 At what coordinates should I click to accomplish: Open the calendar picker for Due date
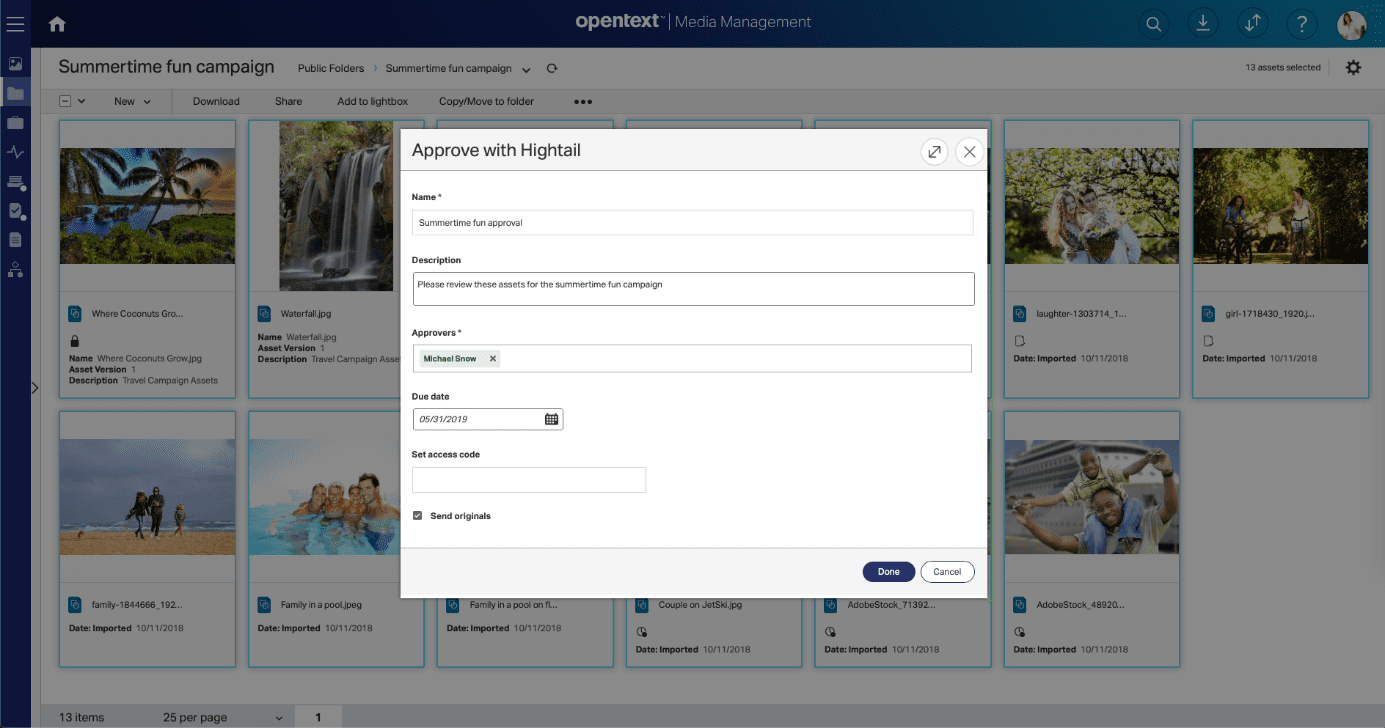point(552,419)
